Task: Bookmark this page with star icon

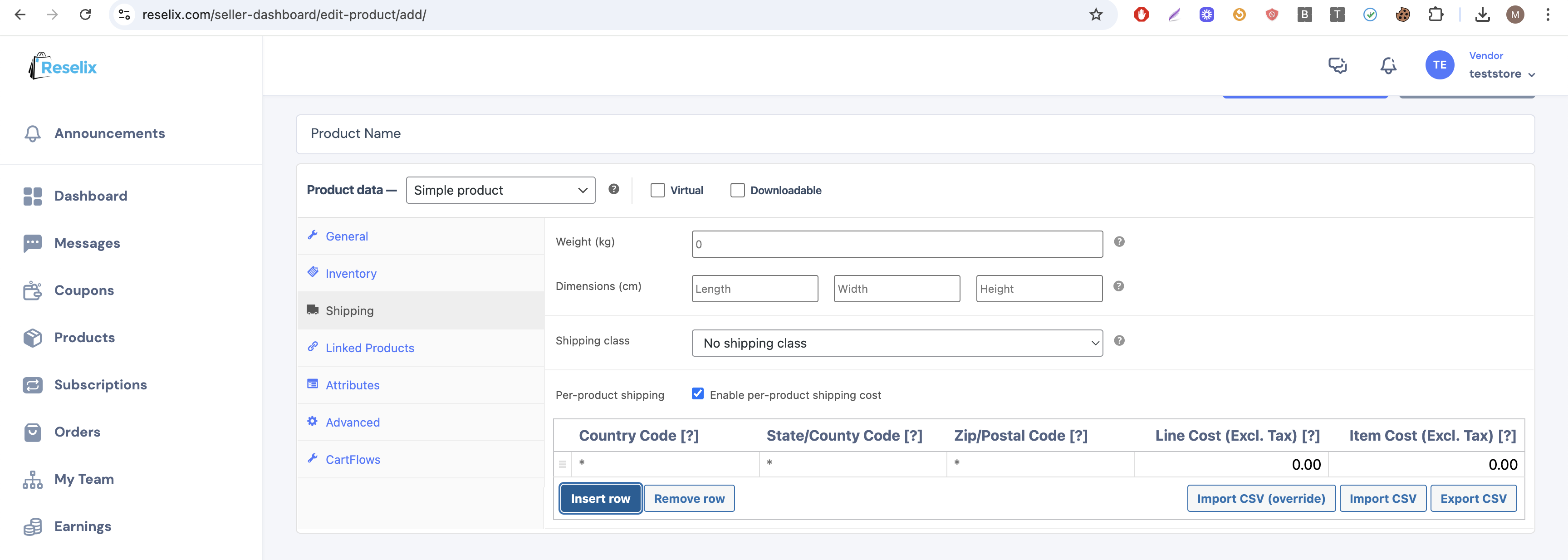Action: pos(1096,15)
